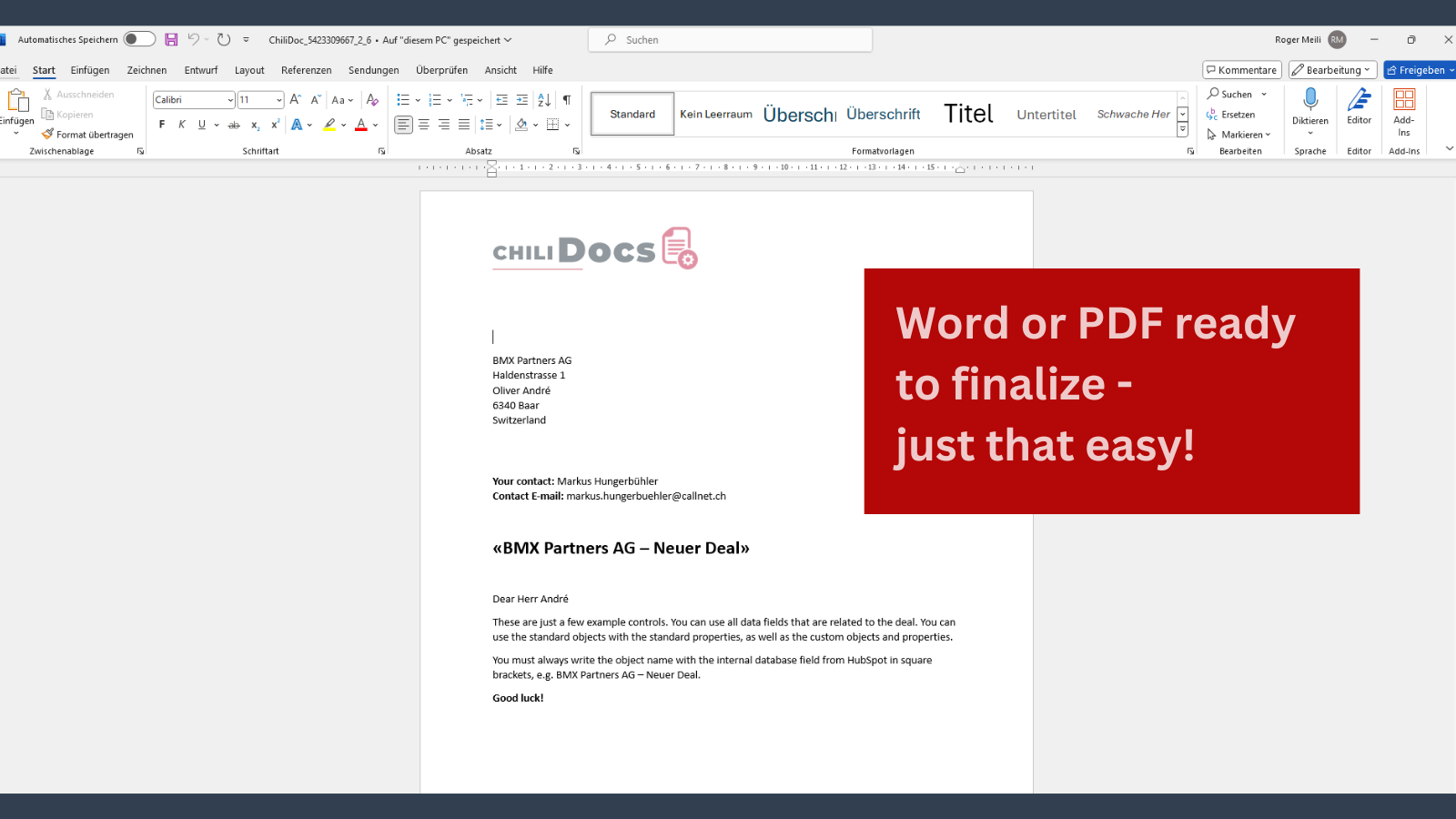Enable center text alignment
This screenshot has width=1456, height=819.
tap(424, 125)
